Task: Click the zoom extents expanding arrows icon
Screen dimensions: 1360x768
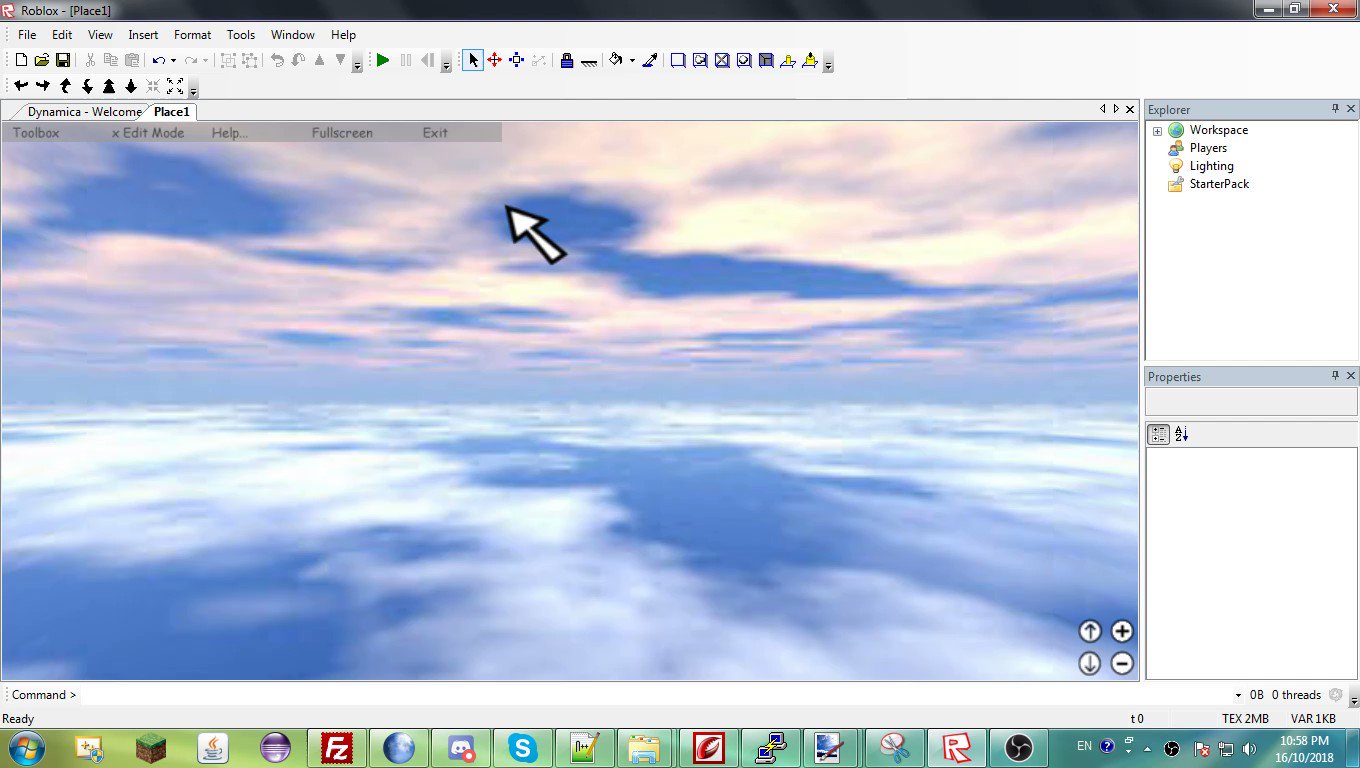Action: pos(175,86)
